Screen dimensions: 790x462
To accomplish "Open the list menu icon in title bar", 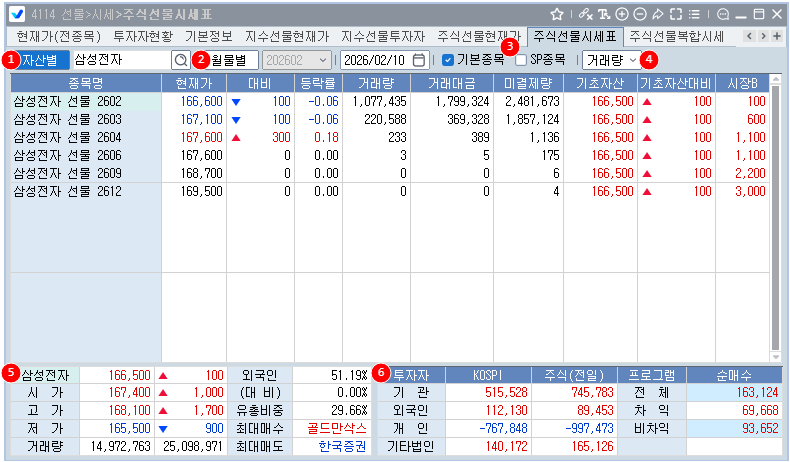I will click(694, 14).
